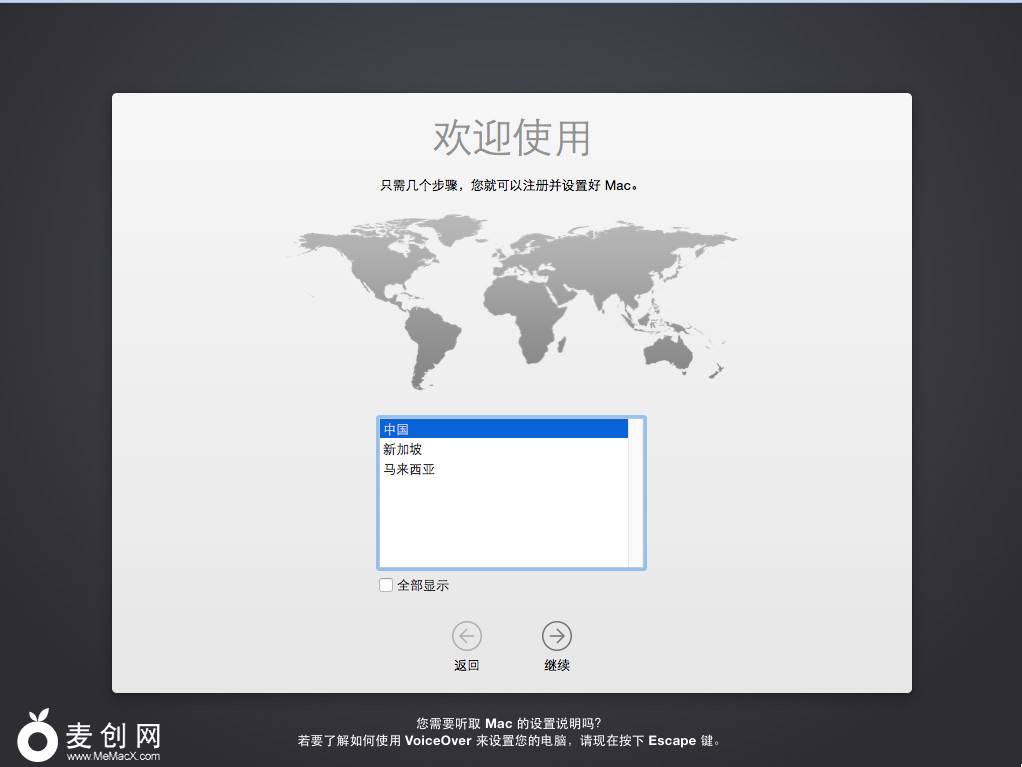Click the left-arrow back icon
The height and width of the screenshot is (767, 1022).
pos(467,635)
